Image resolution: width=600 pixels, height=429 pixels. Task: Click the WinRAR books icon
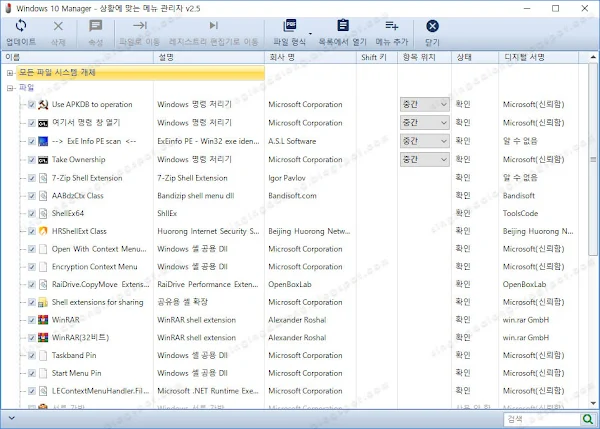[x=43, y=320]
